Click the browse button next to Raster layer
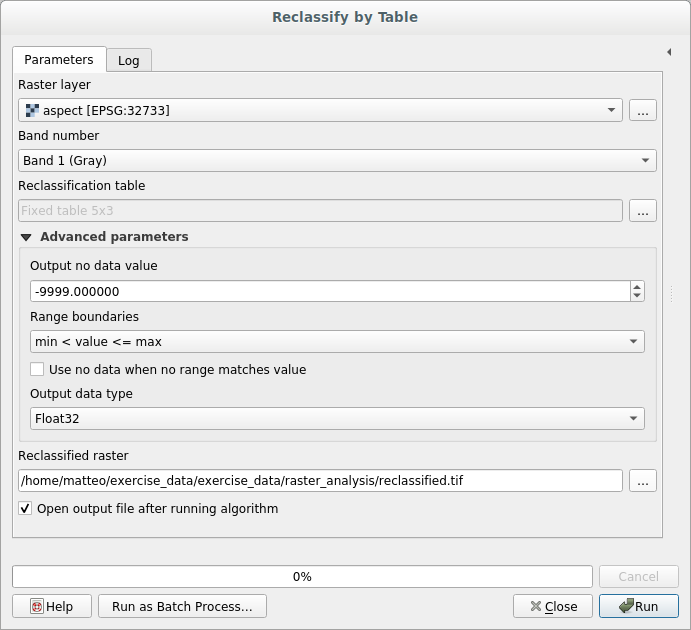This screenshot has width=691, height=630. pos(643,111)
